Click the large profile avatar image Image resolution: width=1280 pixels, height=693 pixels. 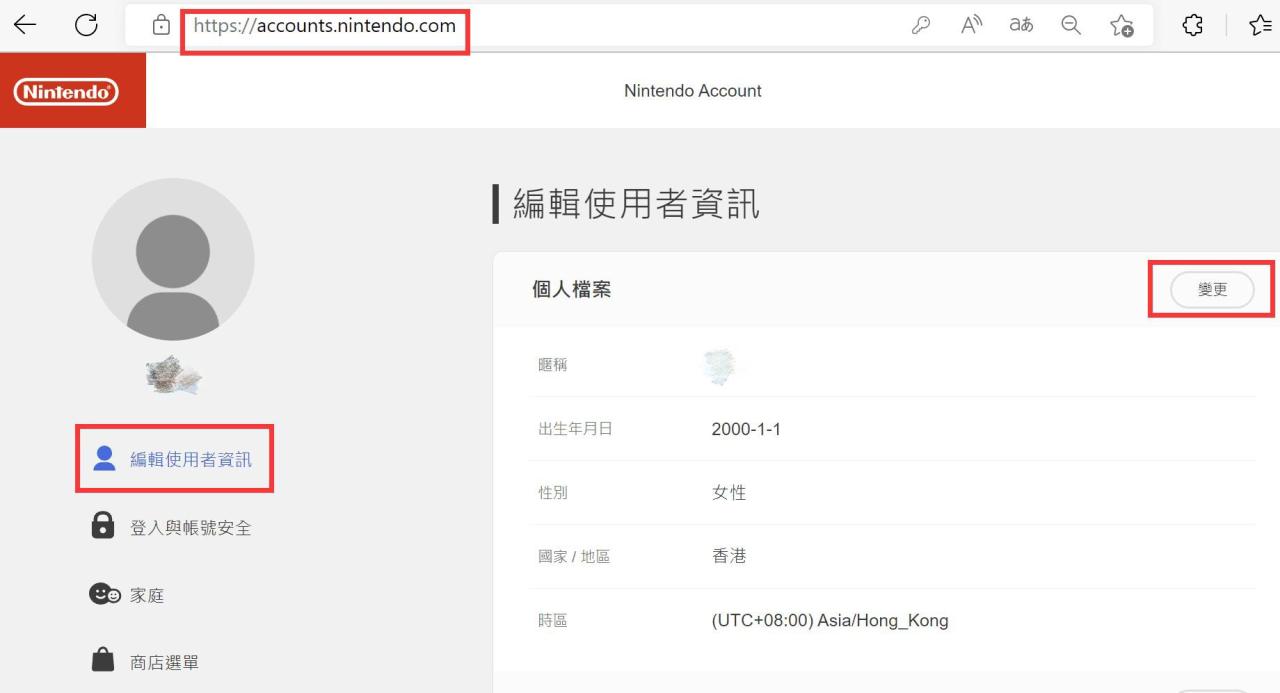pos(173,259)
